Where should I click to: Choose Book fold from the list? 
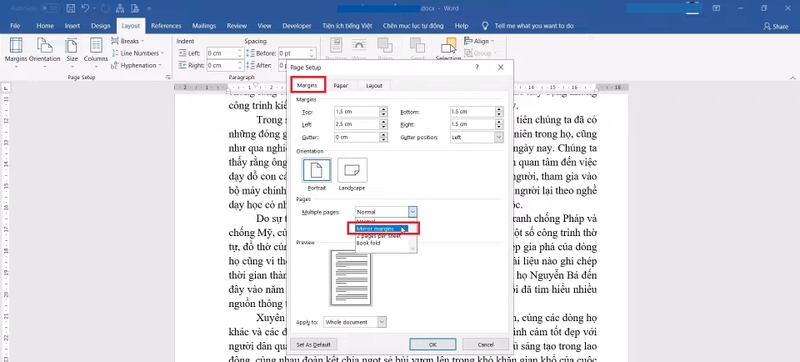pos(368,243)
